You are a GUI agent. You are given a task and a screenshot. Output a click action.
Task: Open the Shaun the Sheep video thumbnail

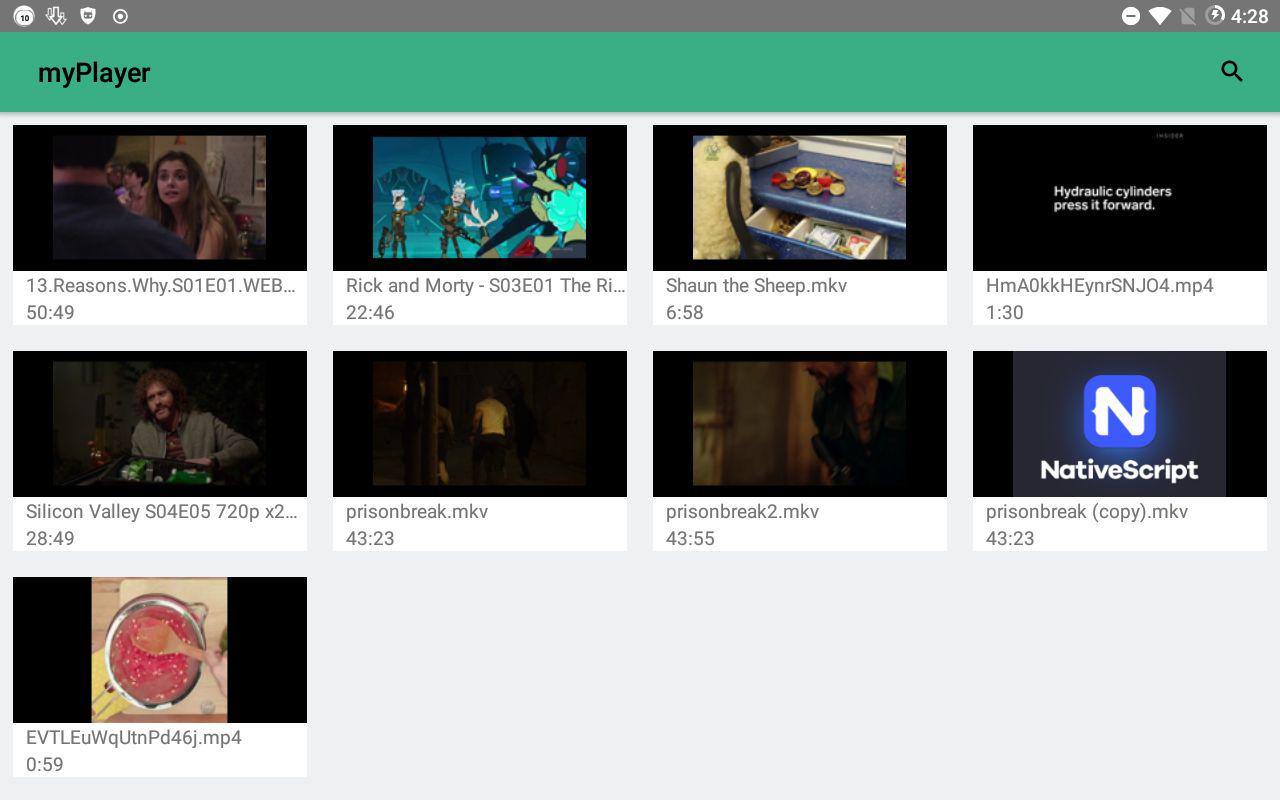tap(800, 198)
